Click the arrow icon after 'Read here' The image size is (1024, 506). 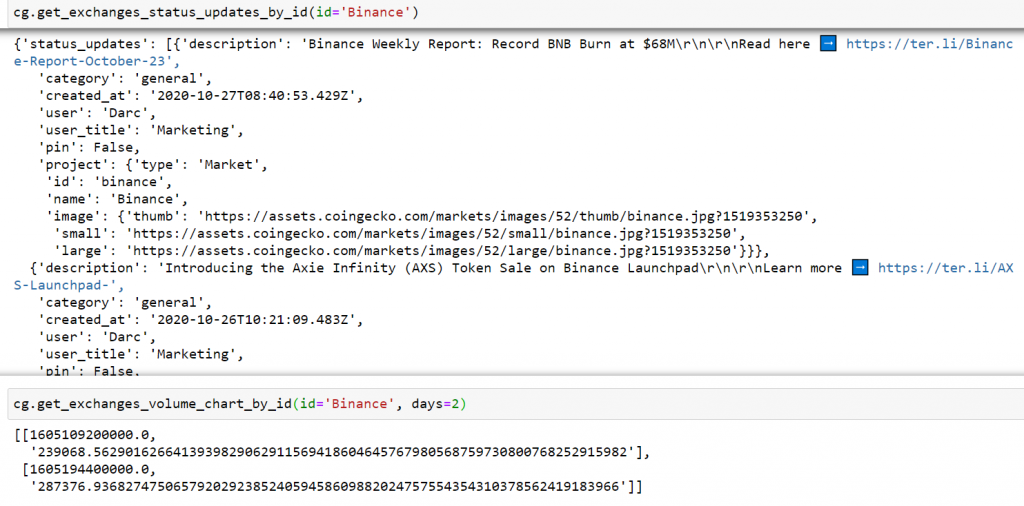point(828,44)
